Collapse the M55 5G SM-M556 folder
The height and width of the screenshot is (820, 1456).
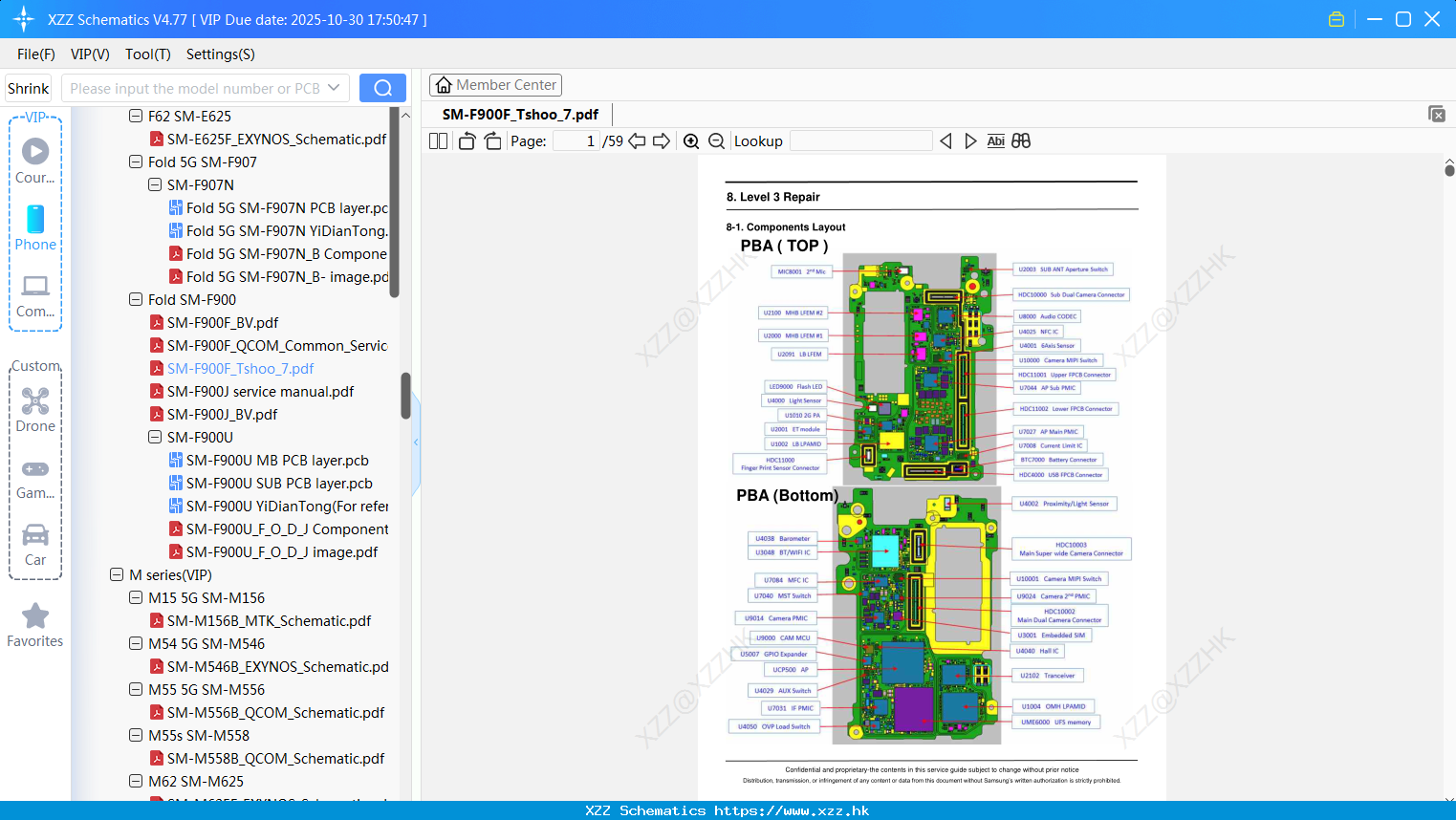136,689
